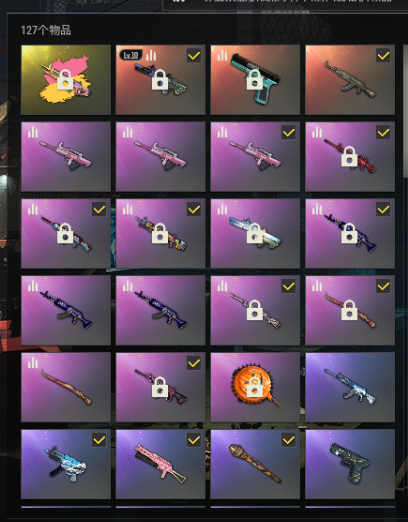Click the lock icon on the red rifle
408x522 pixels.
(349, 156)
